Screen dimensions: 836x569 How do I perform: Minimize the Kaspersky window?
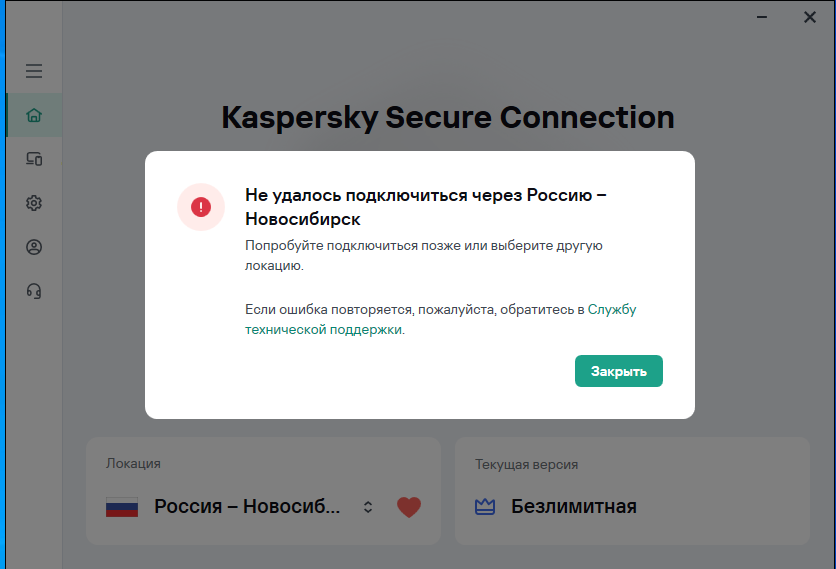click(762, 18)
